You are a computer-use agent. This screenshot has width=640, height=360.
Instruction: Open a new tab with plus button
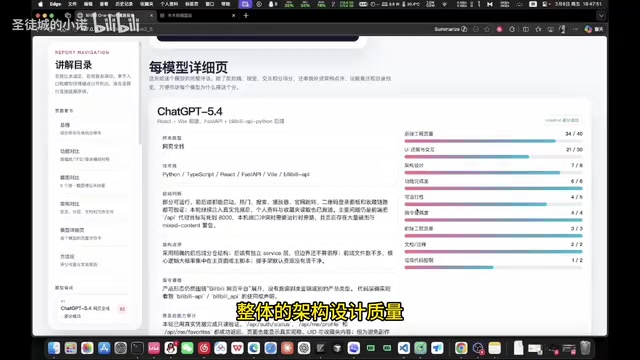point(246,16)
